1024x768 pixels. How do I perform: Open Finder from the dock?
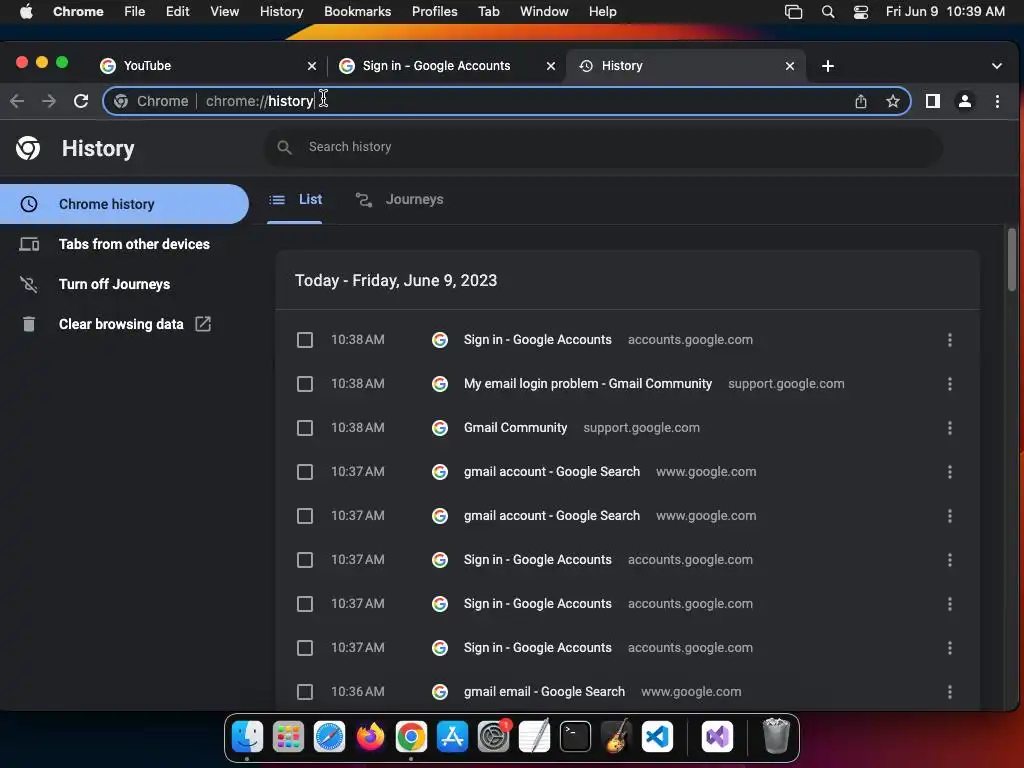tap(248, 737)
